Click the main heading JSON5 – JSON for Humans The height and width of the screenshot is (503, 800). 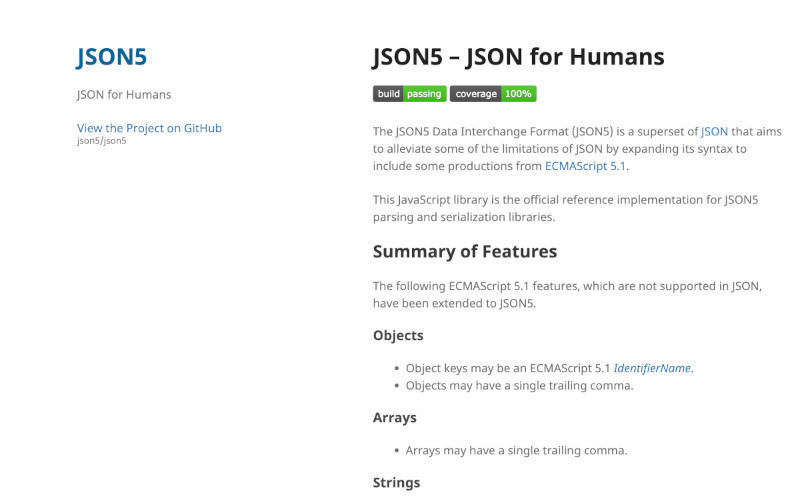point(518,57)
